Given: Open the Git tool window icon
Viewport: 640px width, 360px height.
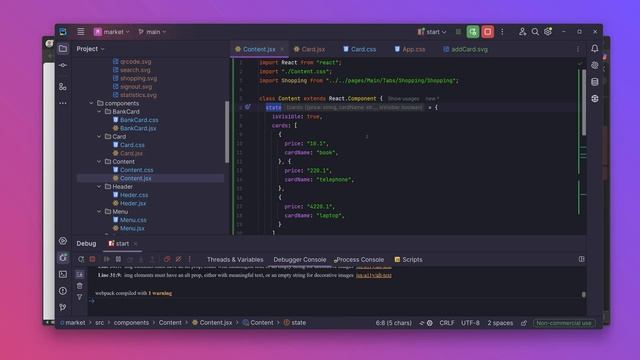Looking at the screenshot, I should pos(63,307).
